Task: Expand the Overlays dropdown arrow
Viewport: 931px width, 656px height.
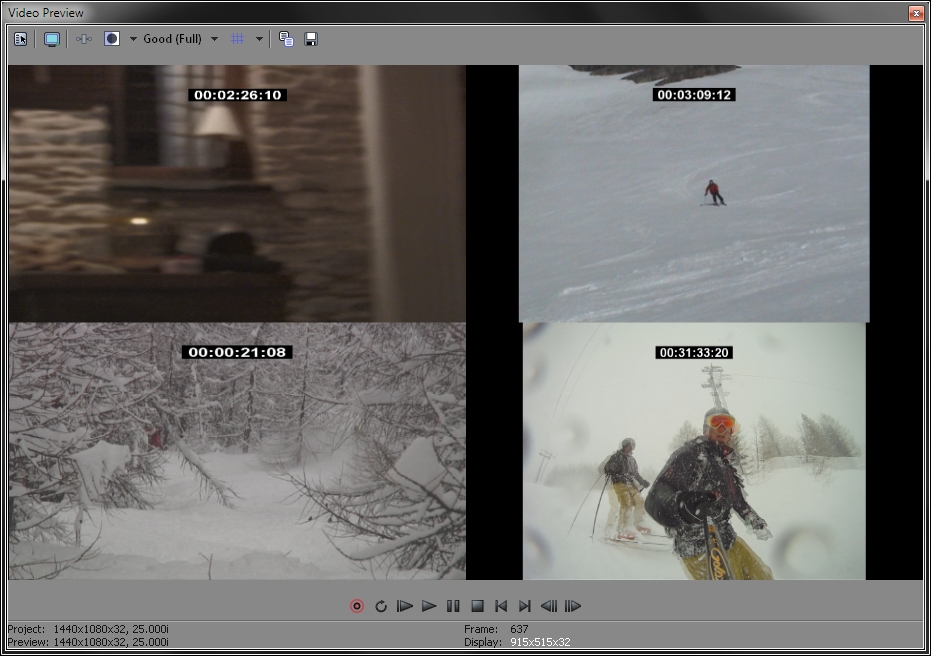Action: point(259,39)
